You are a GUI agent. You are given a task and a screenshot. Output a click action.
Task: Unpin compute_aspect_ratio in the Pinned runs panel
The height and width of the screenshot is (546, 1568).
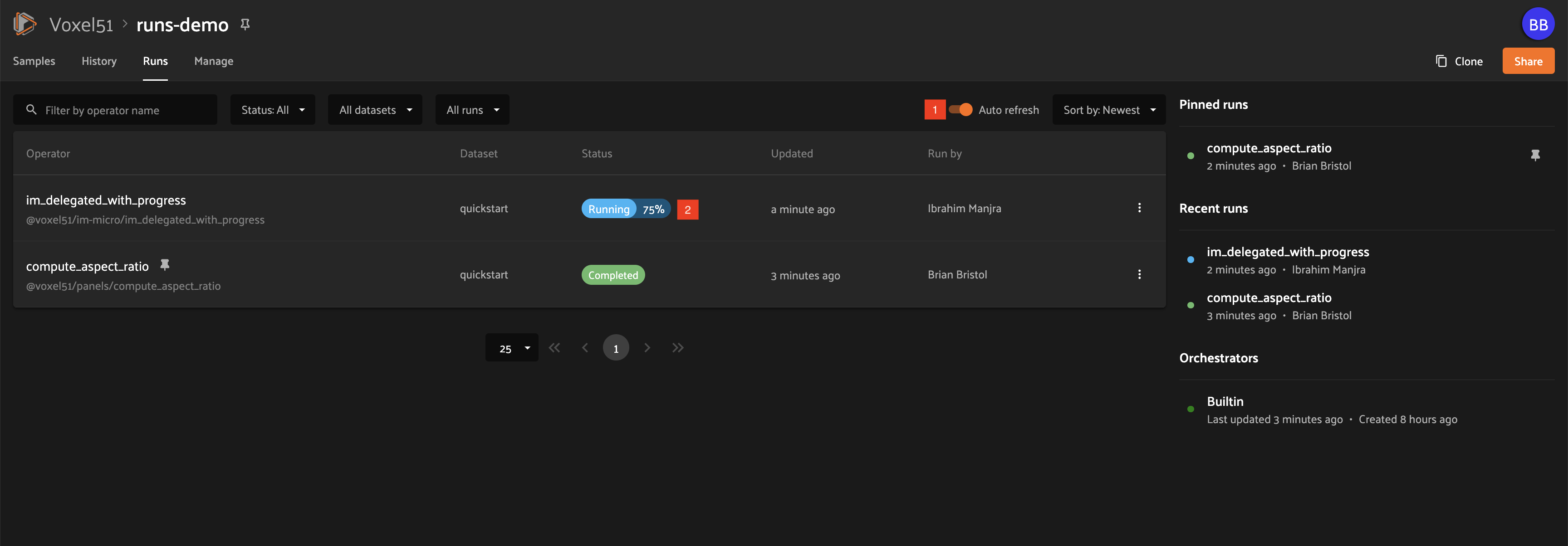[x=1535, y=156]
